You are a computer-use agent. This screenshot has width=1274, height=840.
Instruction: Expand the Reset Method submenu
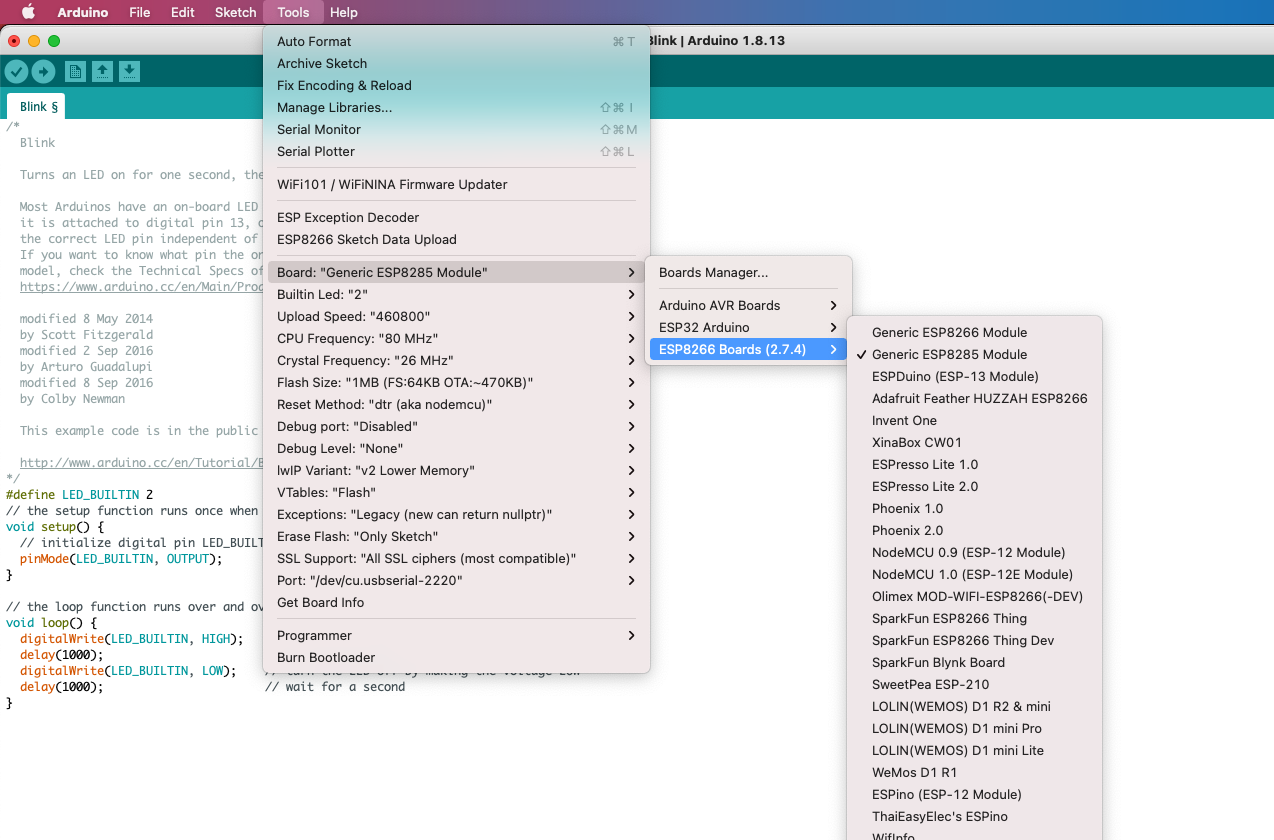(x=456, y=404)
